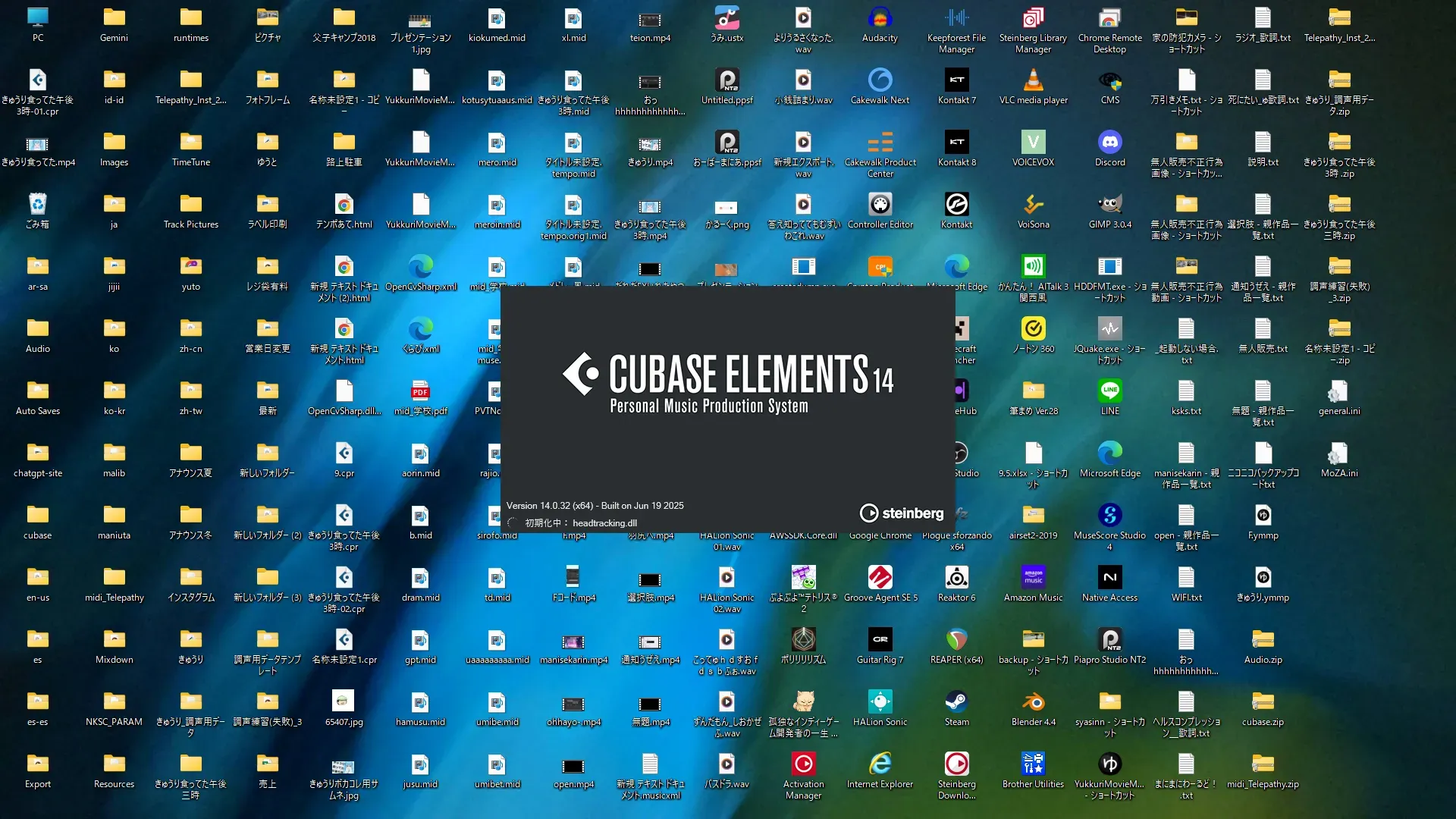Click the GIMP 3.0.4 icon

(1109, 206)
